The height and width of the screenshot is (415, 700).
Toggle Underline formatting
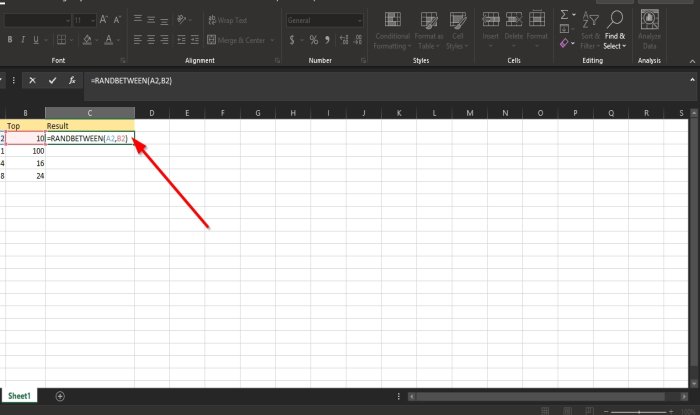(x=36, y=40)
